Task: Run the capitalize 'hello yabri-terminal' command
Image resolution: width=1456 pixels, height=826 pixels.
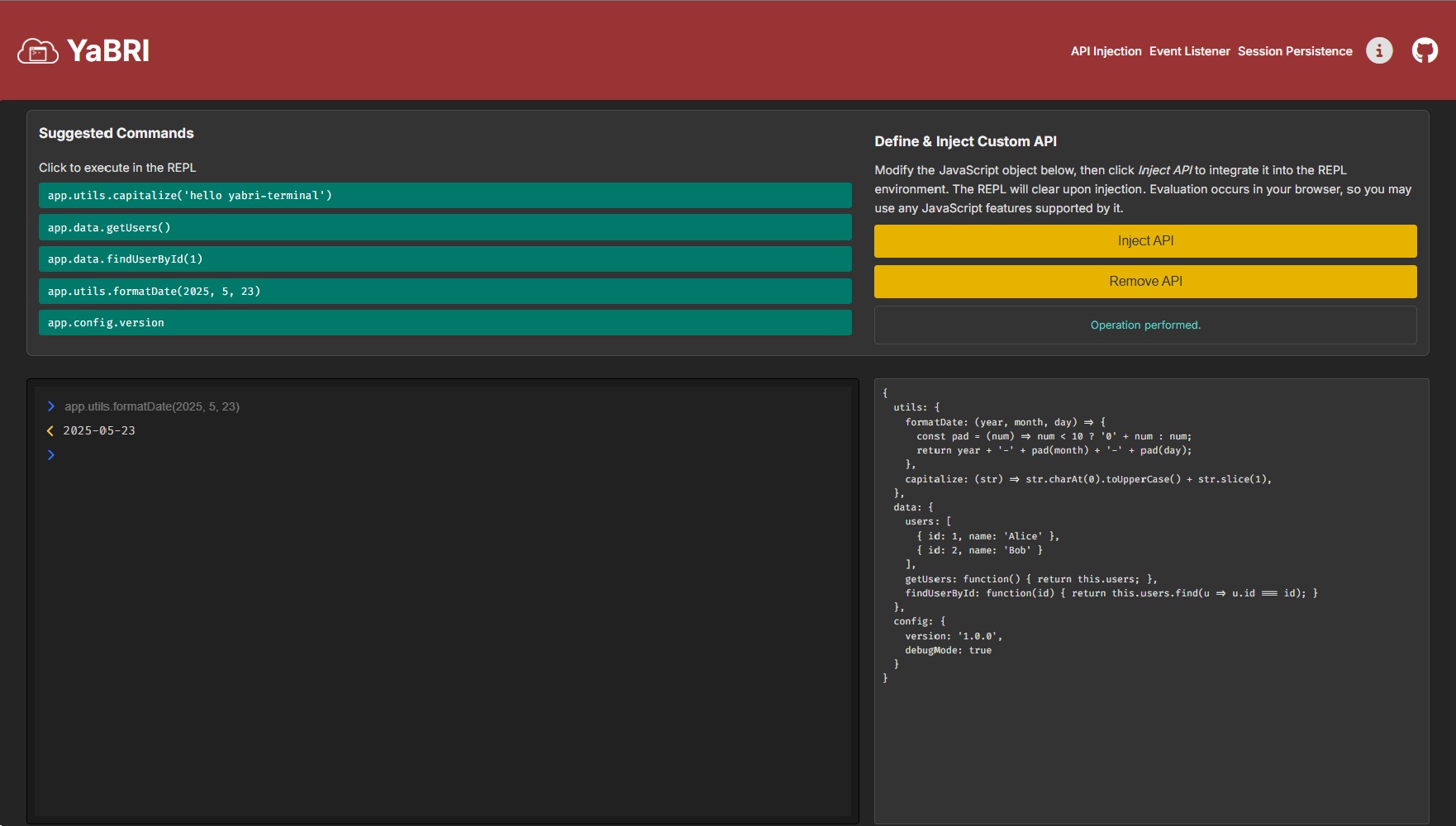Action: [x=445, y=196]
